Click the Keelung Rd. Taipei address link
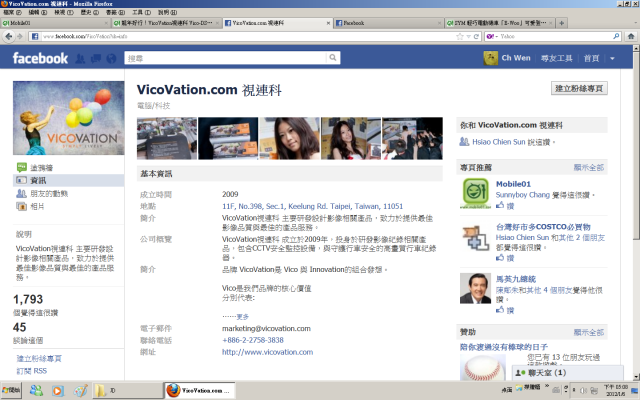Image resolution: width=640 pixels, height=400 pixels. pyautogui.click(x=312, y=206)
